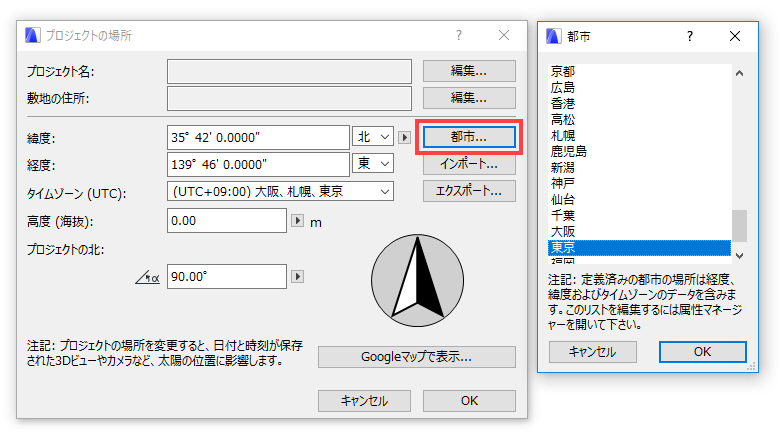Viewport: 784px width, 436px height.
Task: Open the タイムゾーン (UTC) dropdown
Action: (280, 192)
